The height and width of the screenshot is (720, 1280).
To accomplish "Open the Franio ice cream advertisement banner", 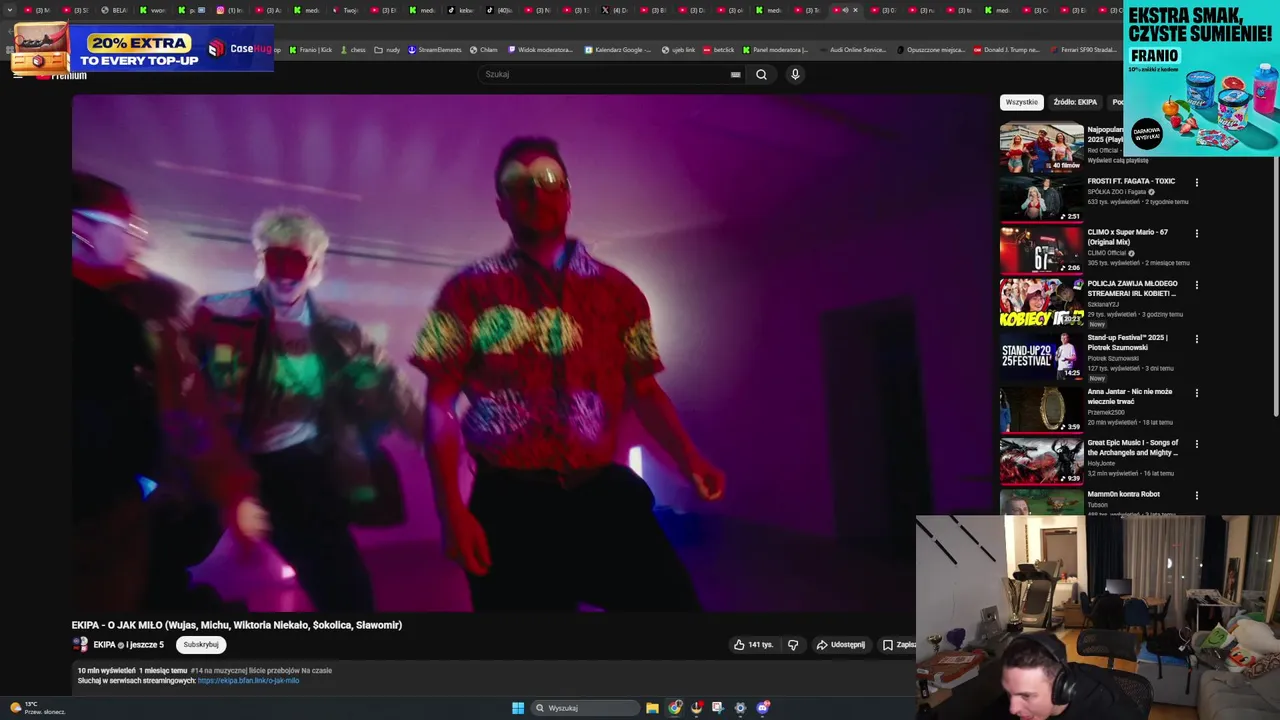I will tap(1201, 78).
